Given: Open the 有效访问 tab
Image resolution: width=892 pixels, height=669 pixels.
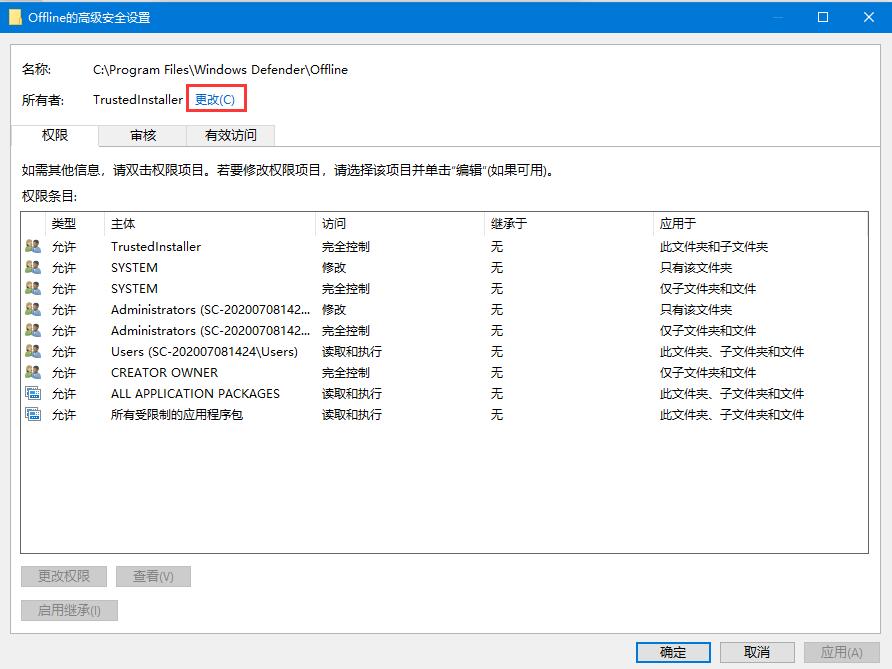Looking at the screenshot, I should tap(231, 135).
